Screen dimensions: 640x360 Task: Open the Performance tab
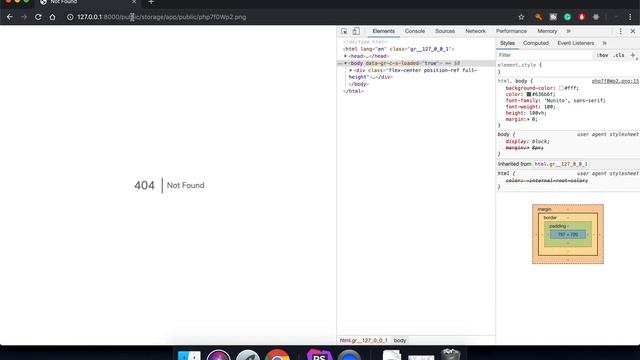click(511, 31)
